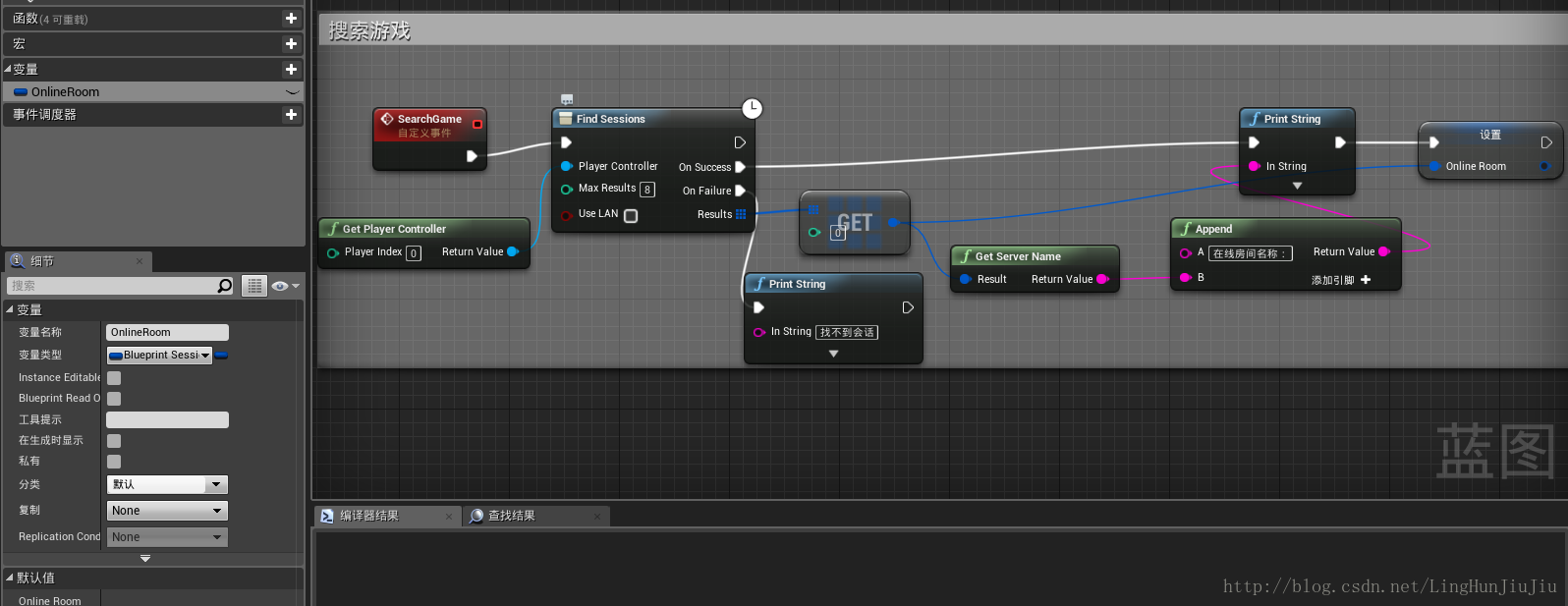The height and width of the screenshot is (606, 1568).
Task: Click Get Player Controller Return Value pin
Action: point(513,252)
